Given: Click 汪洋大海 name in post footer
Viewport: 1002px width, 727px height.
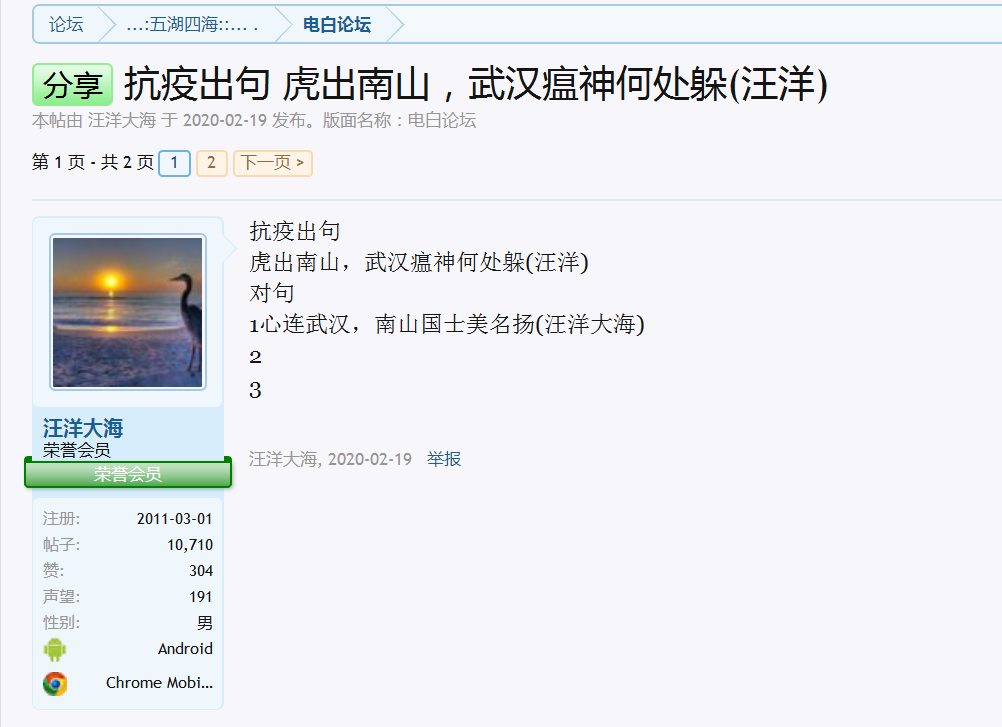Looking at the screenshot, I should (x=283, y=459).
